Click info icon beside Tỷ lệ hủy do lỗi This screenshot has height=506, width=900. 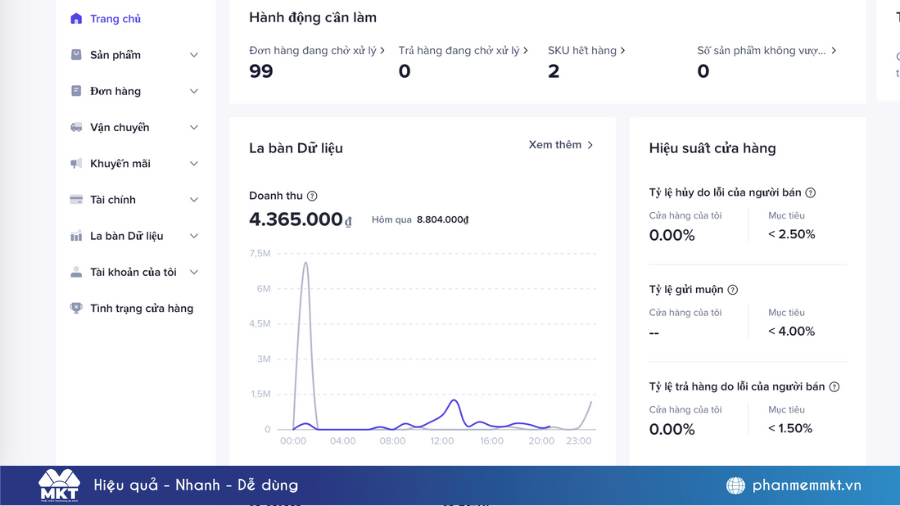(810, 193)
